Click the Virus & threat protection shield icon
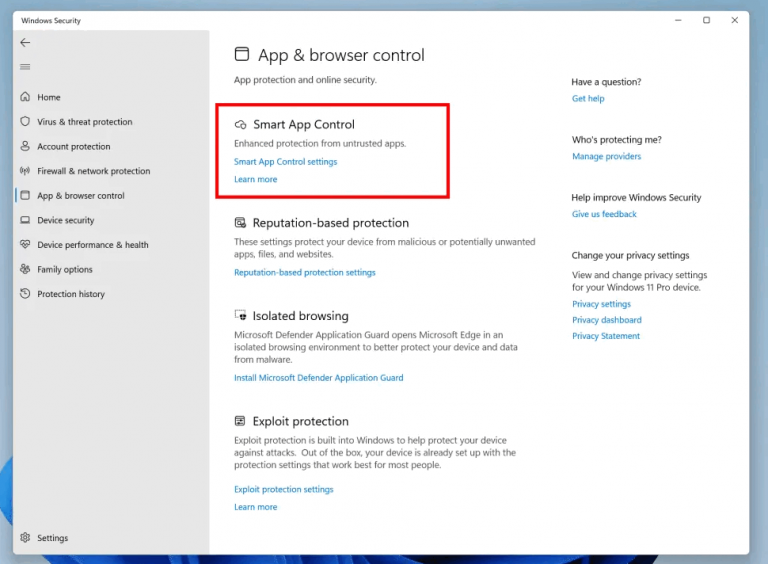Viewport: 768px width, 564px height. (x=25, y=122)
